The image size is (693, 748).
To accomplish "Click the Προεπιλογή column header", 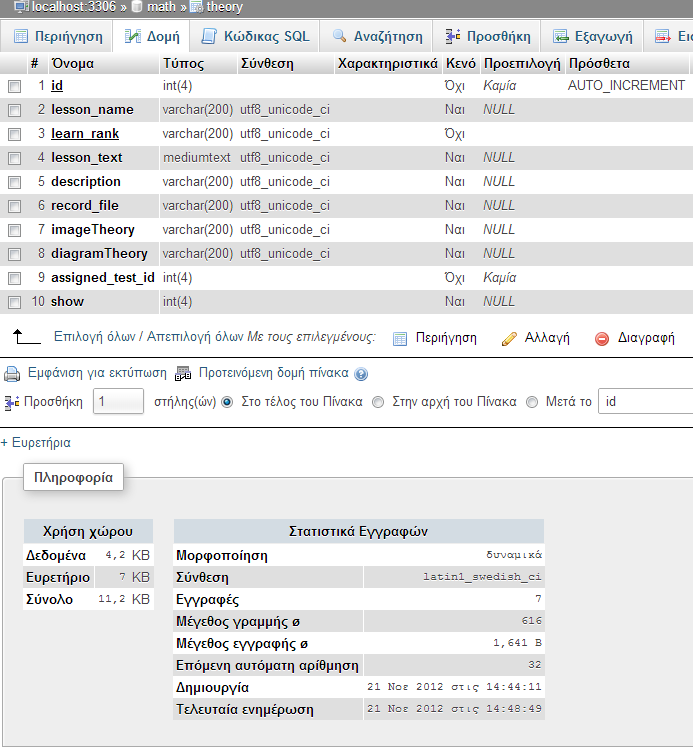I will tap(522, 64).
